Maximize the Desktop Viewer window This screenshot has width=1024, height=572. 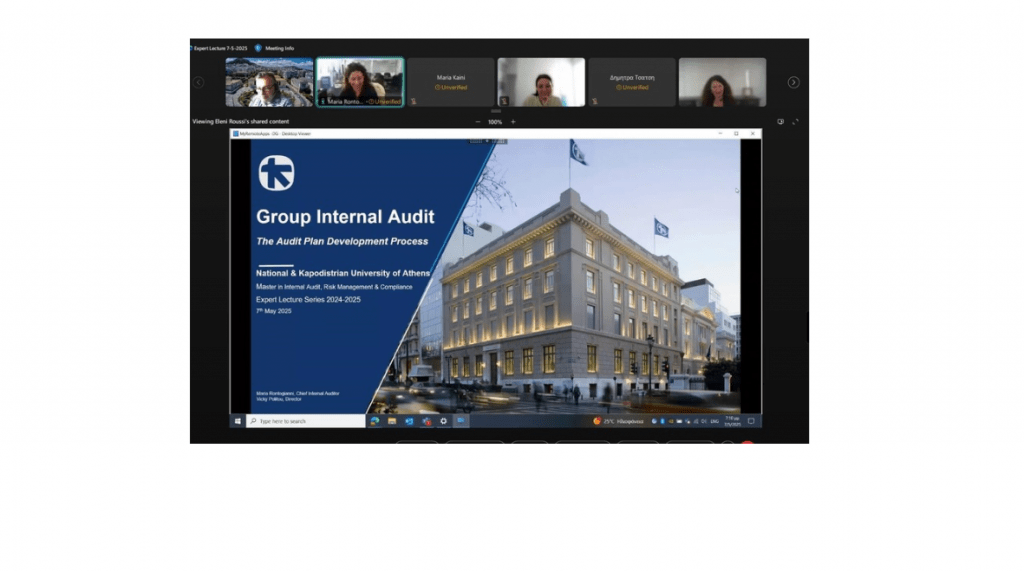coord(736,133)
